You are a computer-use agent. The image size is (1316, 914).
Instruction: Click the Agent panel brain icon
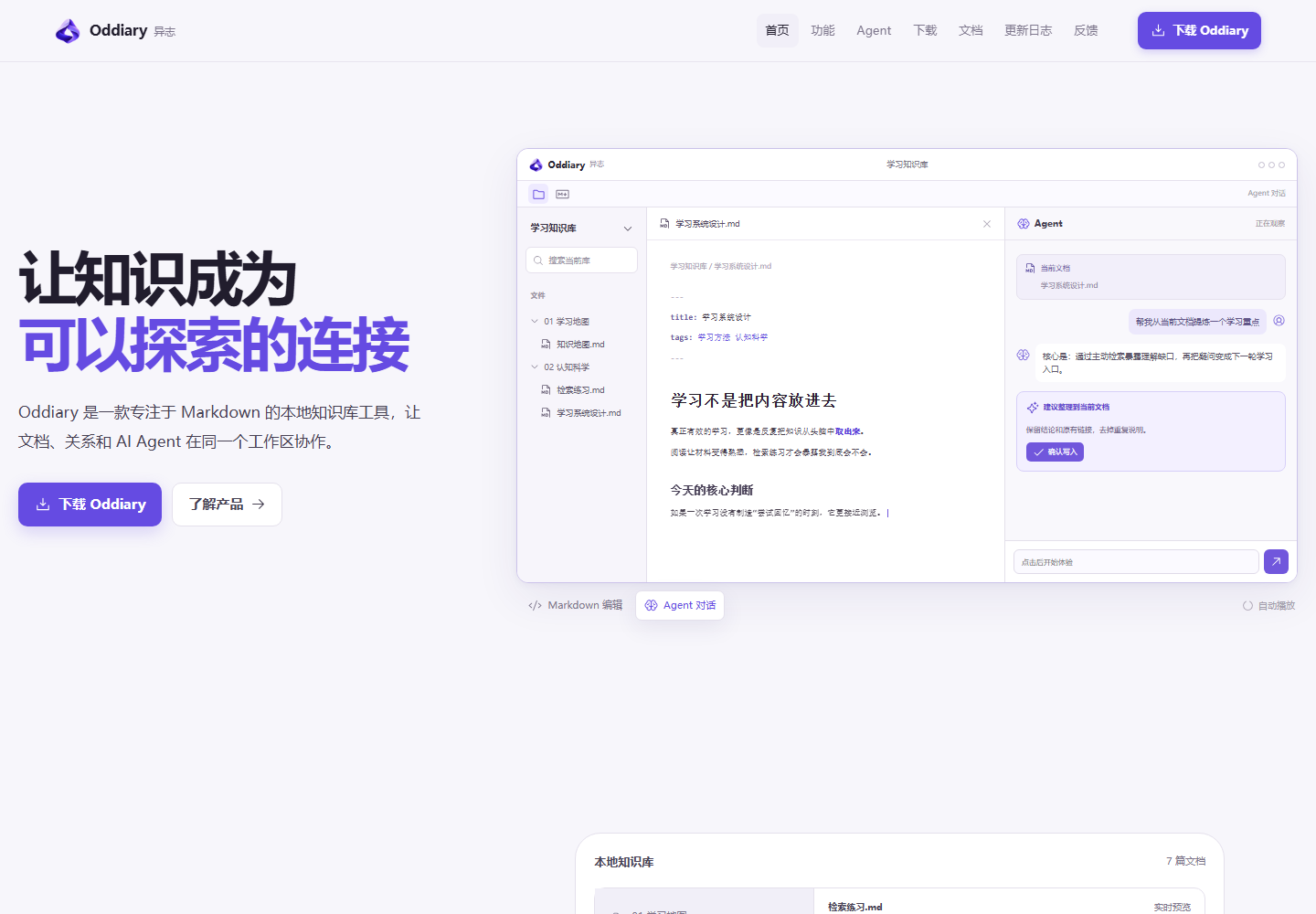pos(1024,224)
